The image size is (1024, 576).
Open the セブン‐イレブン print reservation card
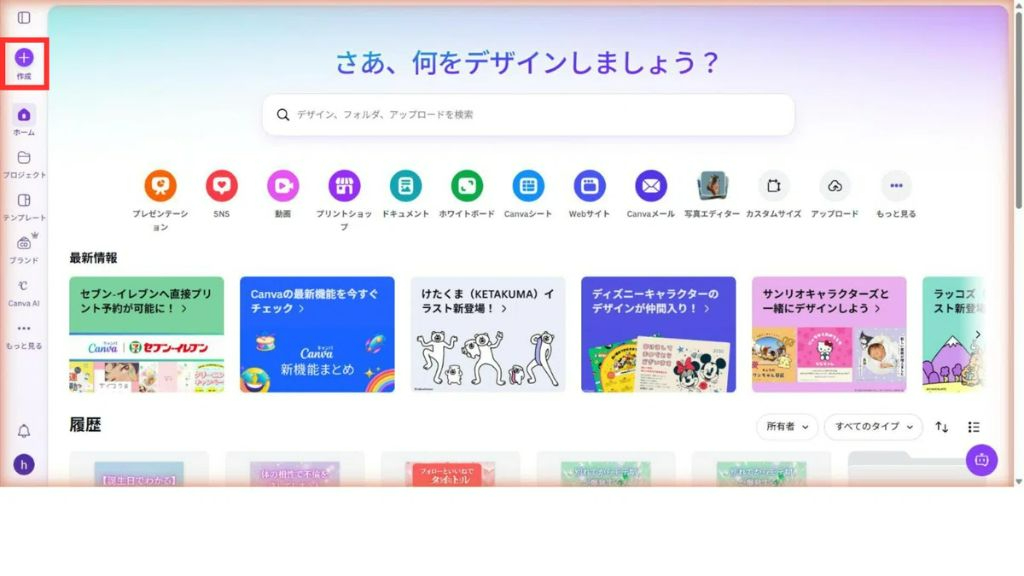pos(146,334)
